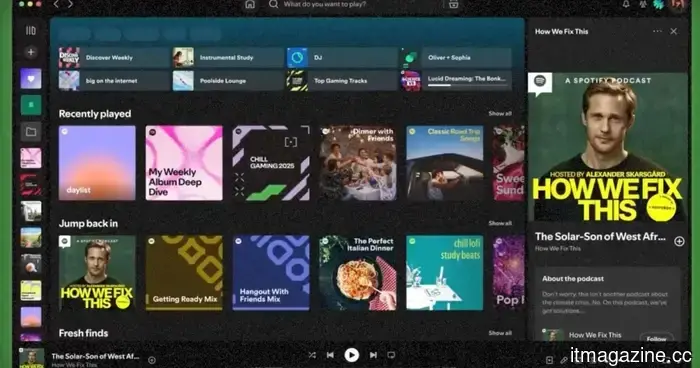700x368 pixels.
Task: Open more options in How We Fix This panel
Action: [x=657, y=31]
